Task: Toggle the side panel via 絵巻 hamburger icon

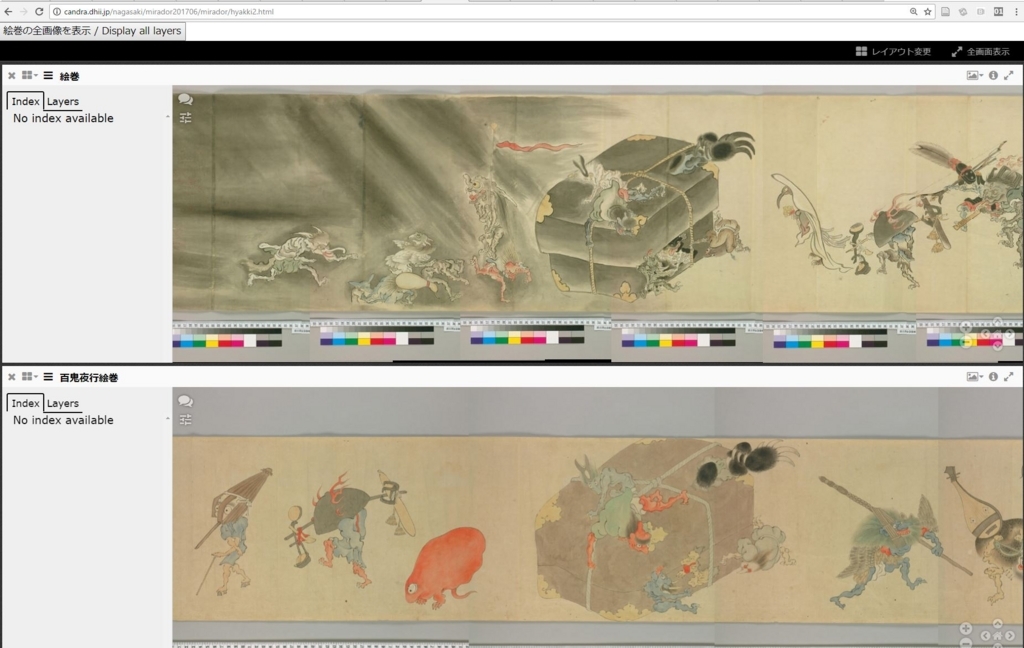Action: 48,75
